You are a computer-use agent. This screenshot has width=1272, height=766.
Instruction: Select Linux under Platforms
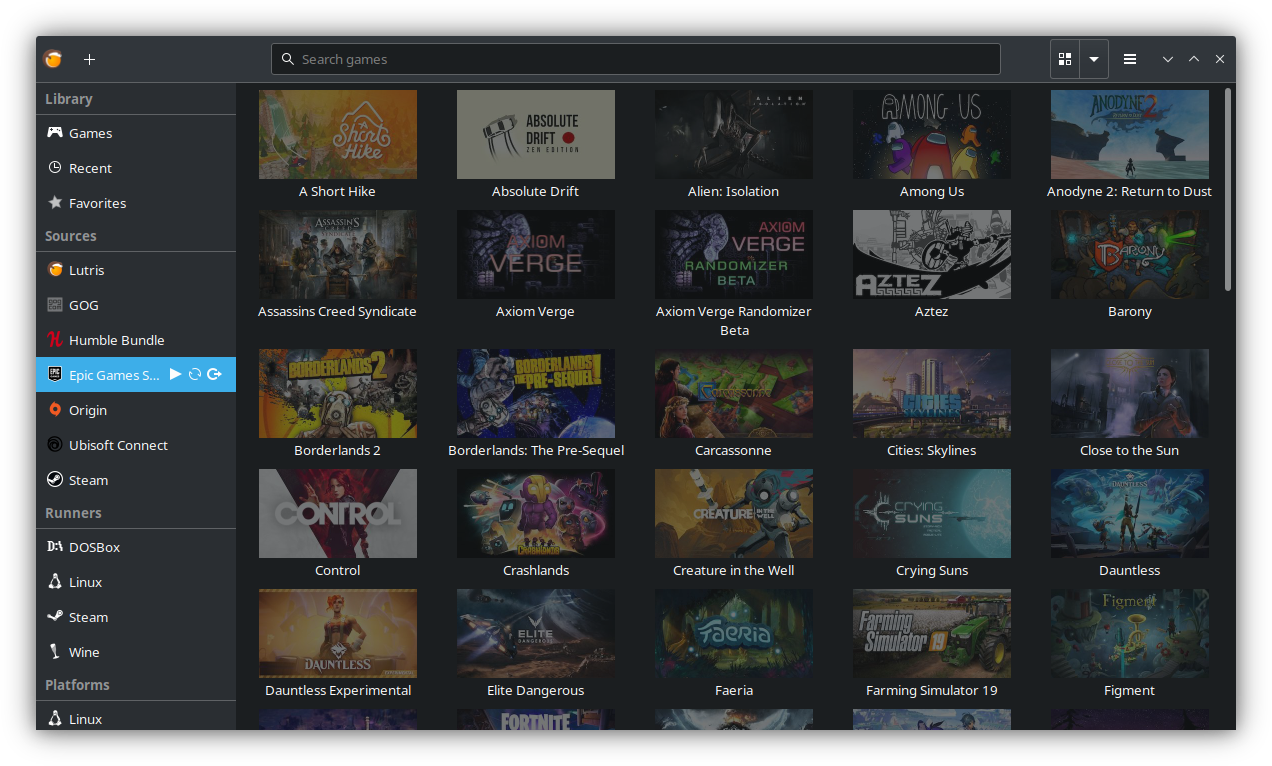[136, 717]
